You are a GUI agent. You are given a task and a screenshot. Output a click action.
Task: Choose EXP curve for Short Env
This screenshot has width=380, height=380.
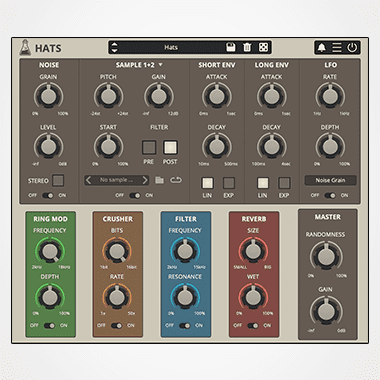pyautogui.click(x=229, y=183)
